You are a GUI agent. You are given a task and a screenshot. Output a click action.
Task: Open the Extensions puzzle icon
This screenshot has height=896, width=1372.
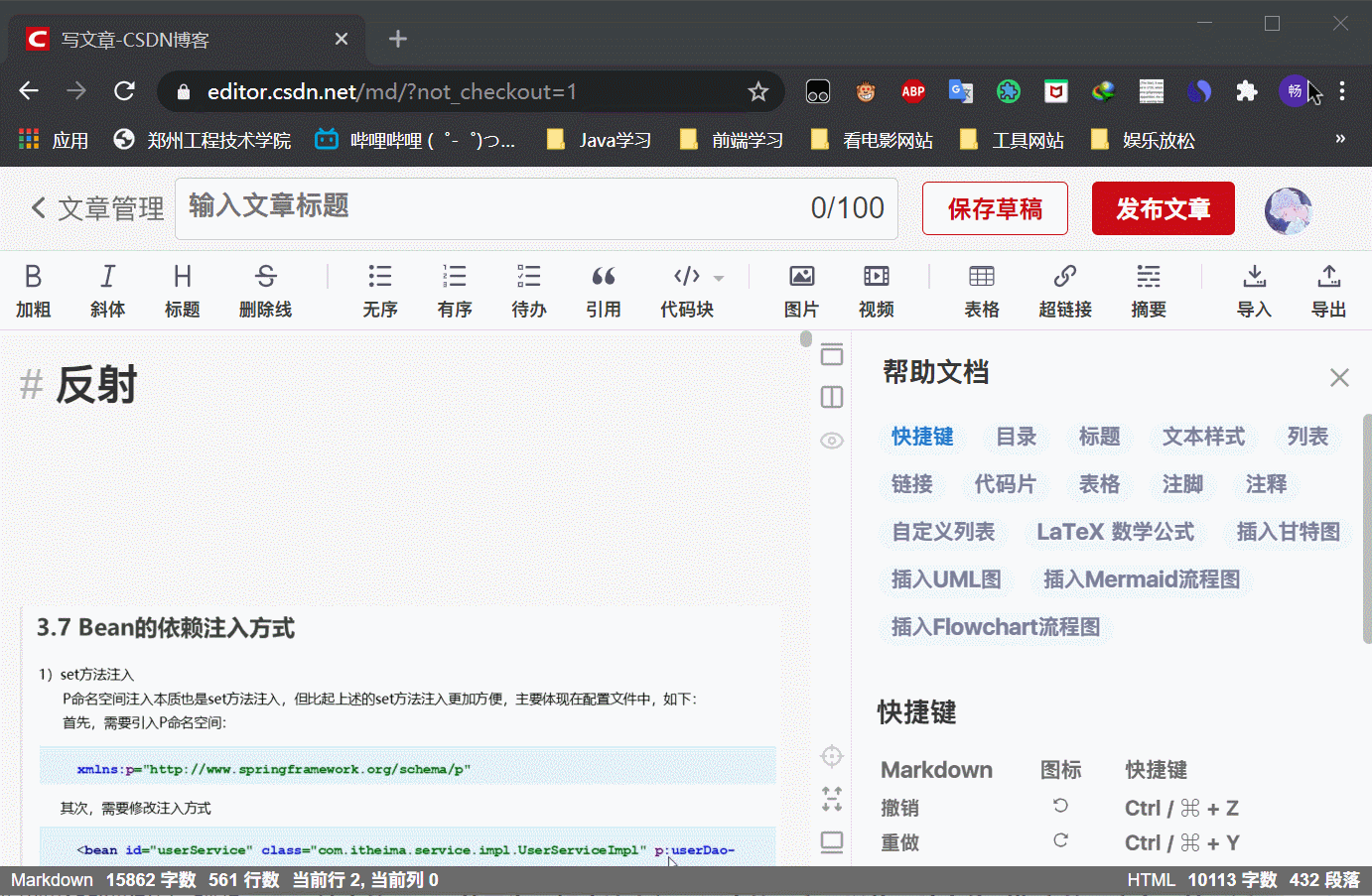[1247, 91]
